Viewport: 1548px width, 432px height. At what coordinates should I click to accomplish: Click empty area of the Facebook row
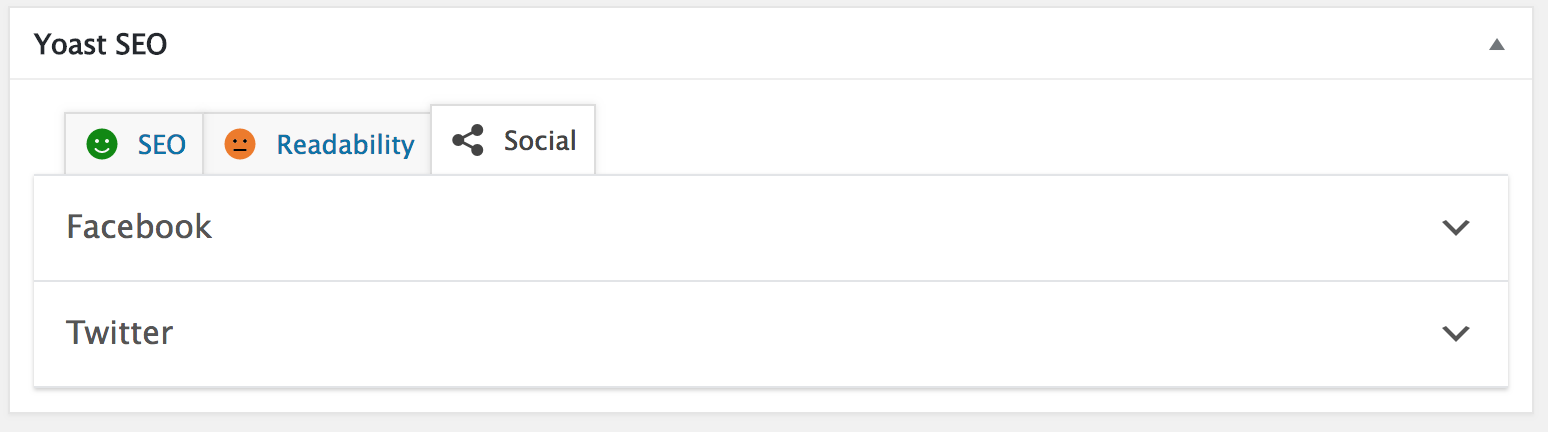point(820,228)
